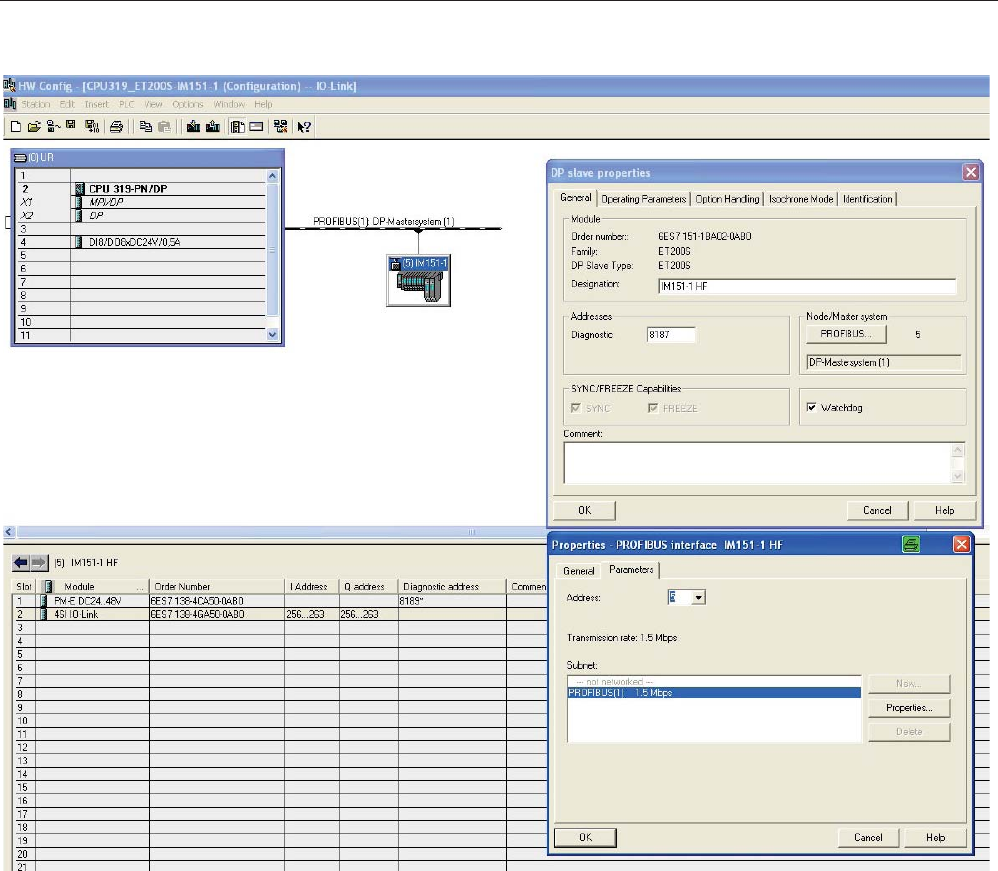The height and width of the screenshot is (871, 998).
Task: Open the Station menu
Action: click(36, 104)
